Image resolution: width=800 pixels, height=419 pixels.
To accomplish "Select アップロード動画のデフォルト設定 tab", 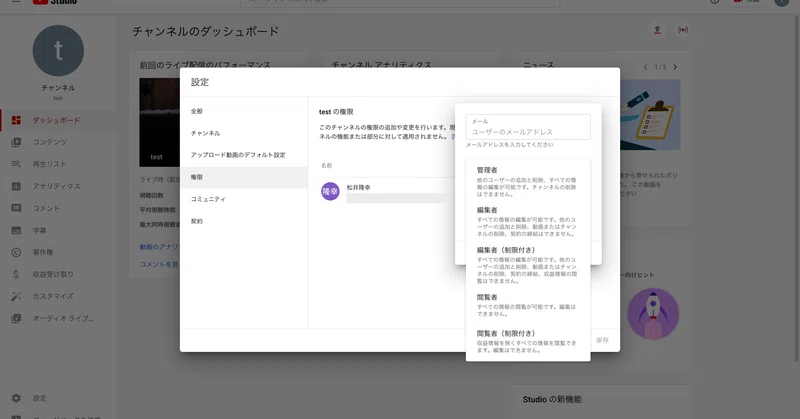I will 244,155.
